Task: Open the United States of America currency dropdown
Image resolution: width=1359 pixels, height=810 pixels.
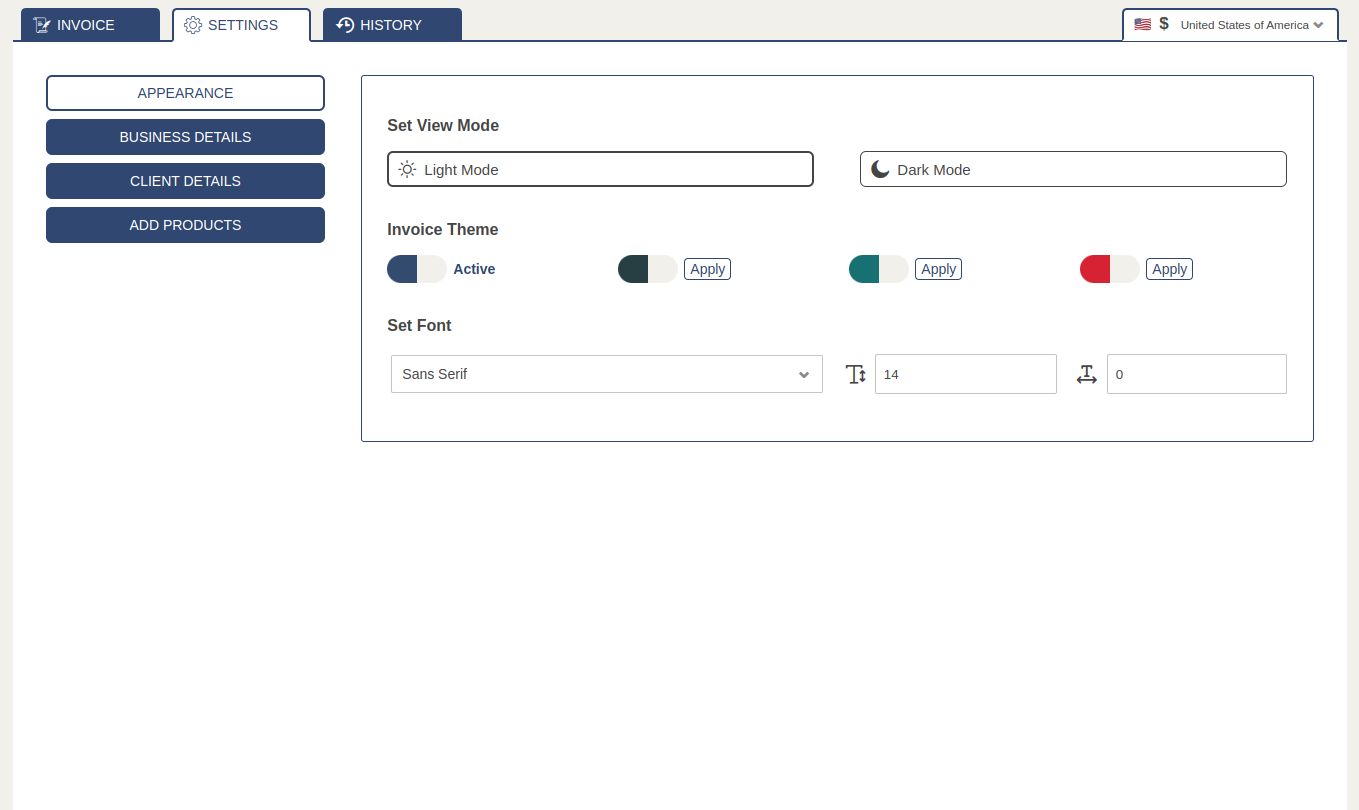Action: point(1252,24)
